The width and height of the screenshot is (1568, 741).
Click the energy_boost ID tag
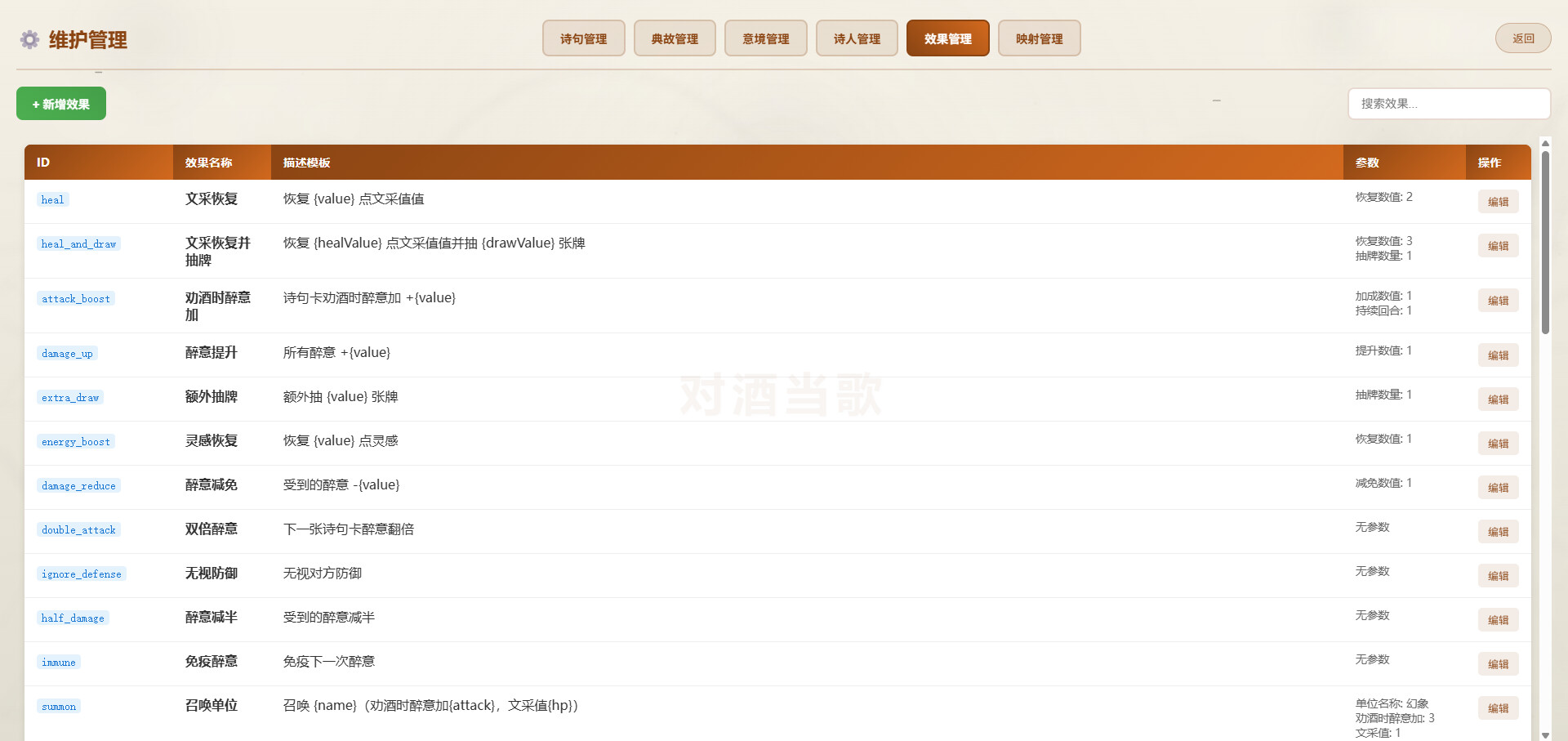pyautogui.click(x=76, y=442)
